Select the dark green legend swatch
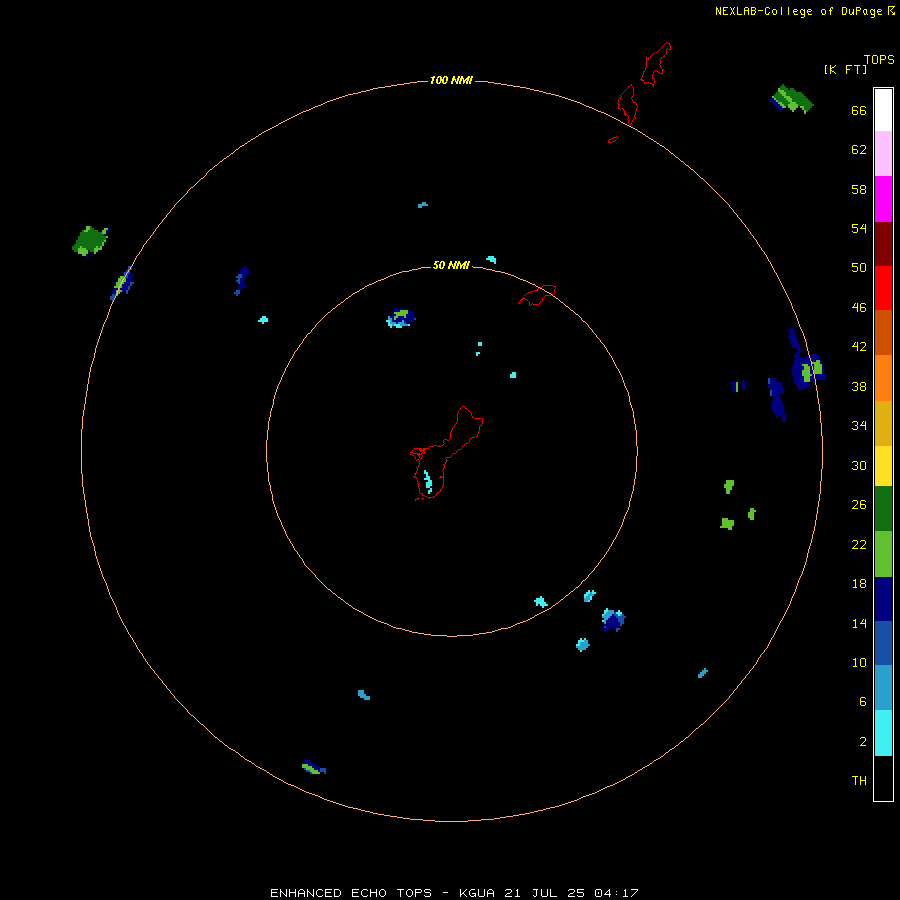The width and height of the screenshot is (900, 900). 883,509
